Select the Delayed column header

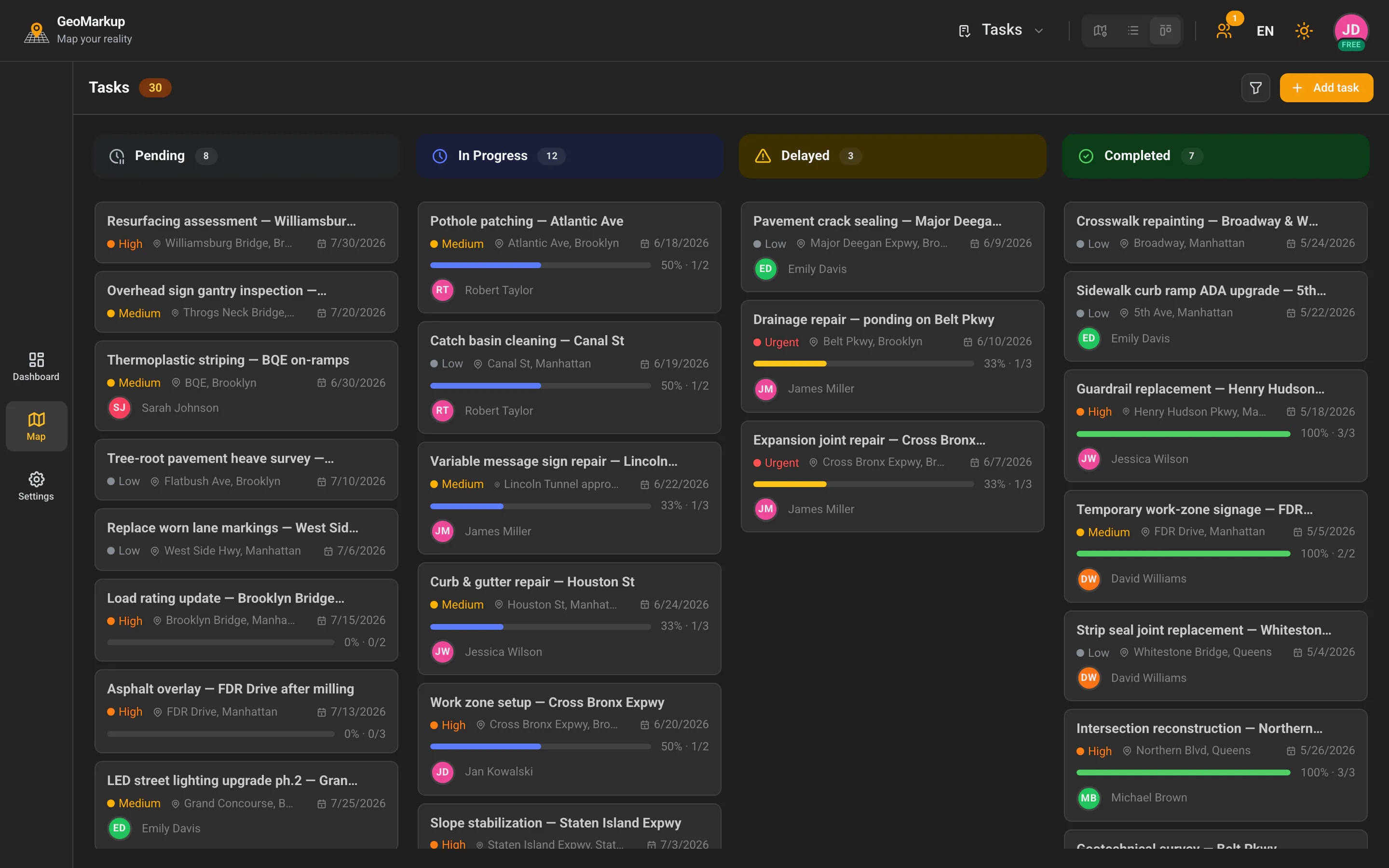click(893, 156)
